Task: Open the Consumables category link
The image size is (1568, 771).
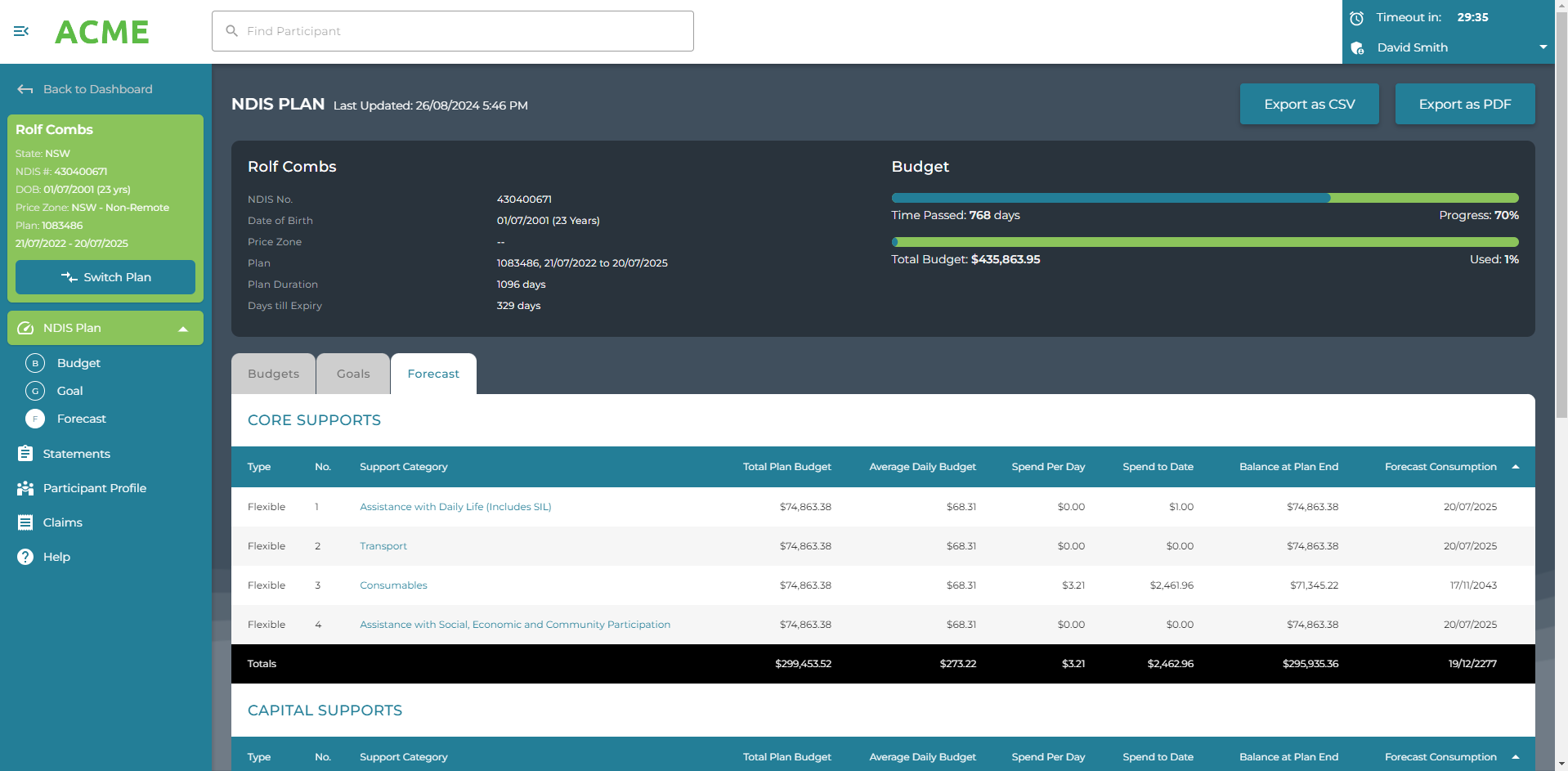Action: click(393, 585)
